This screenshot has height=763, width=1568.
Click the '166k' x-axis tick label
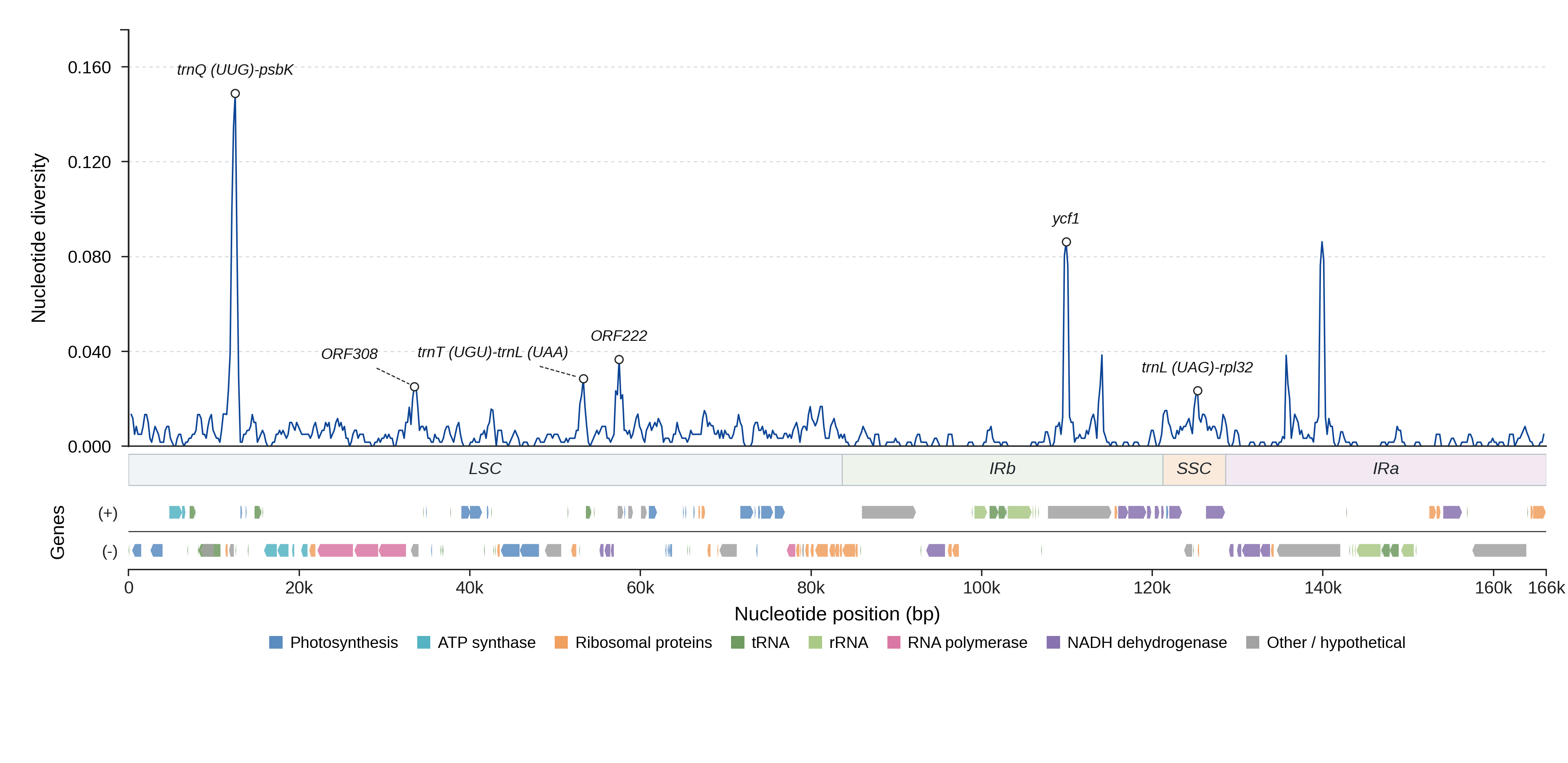point(1546,588)
